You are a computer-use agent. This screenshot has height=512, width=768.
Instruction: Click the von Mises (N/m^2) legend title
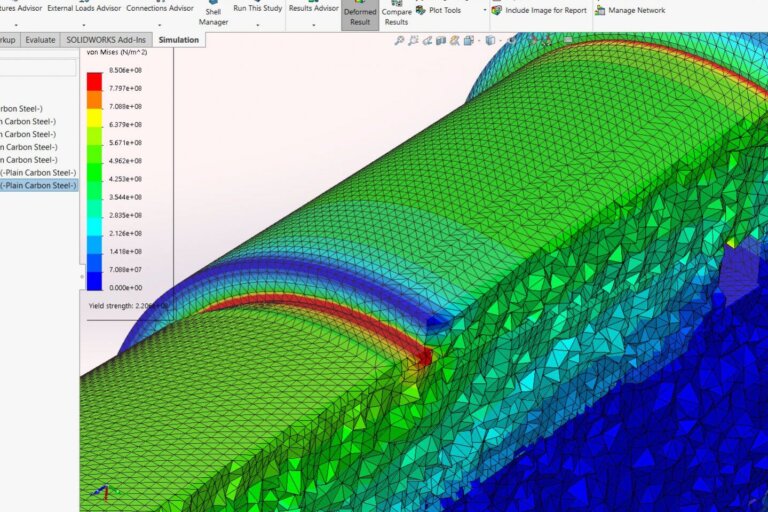(117, 52)
